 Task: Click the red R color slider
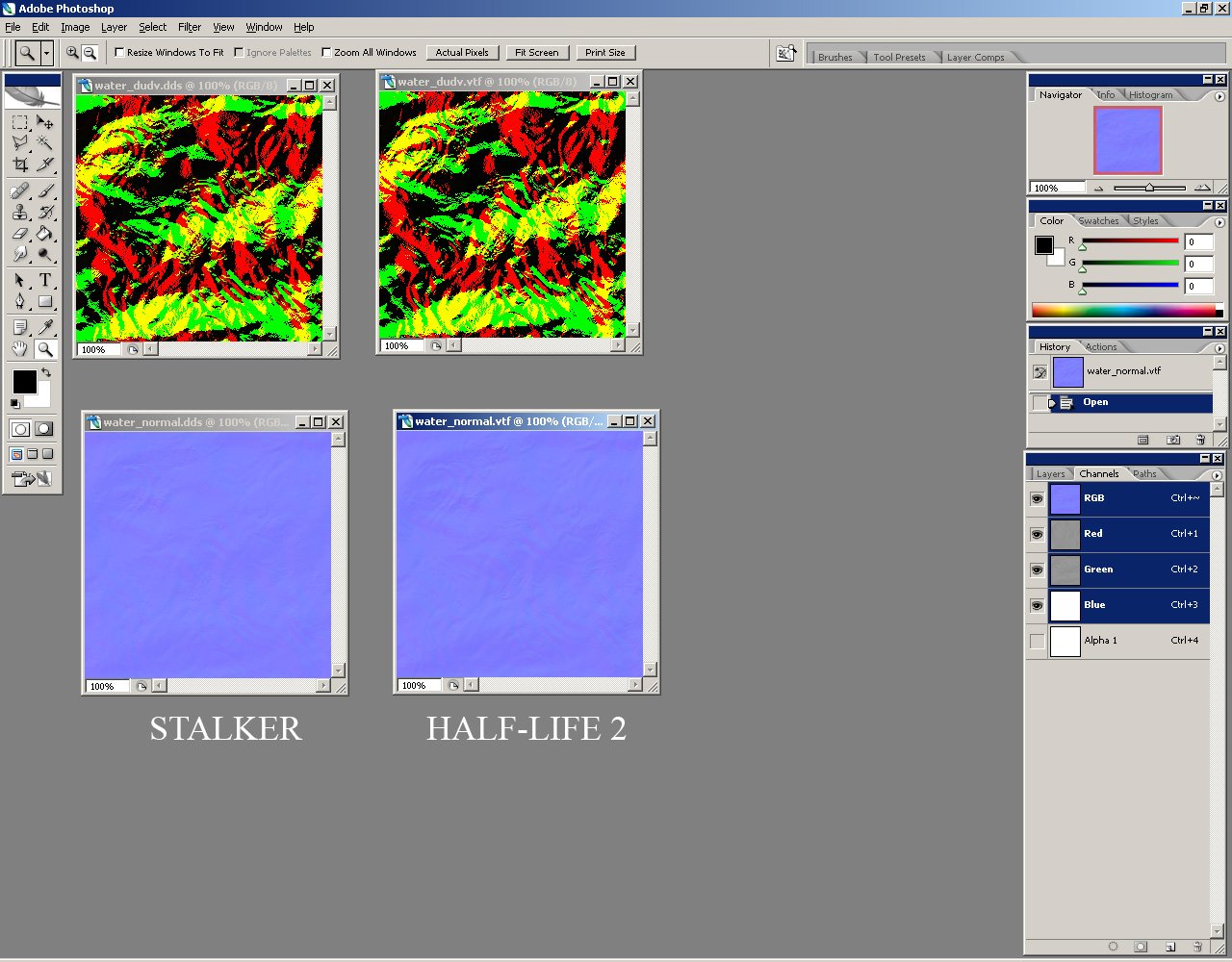point(1130,240)
